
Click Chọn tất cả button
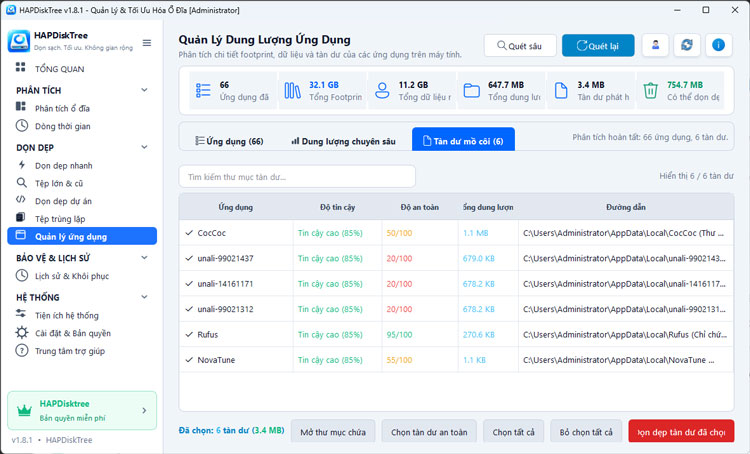514,432
